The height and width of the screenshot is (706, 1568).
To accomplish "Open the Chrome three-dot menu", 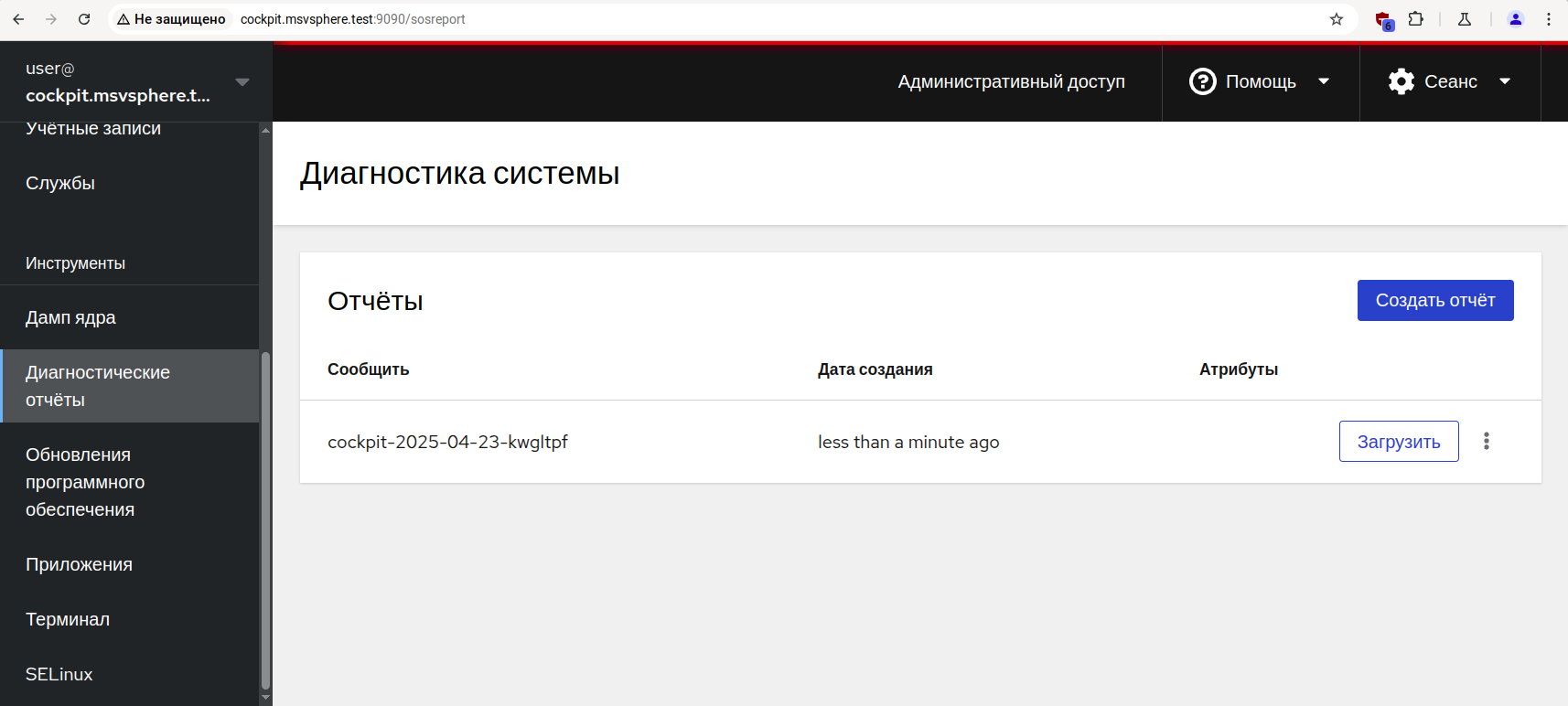I will point(1549,19).
